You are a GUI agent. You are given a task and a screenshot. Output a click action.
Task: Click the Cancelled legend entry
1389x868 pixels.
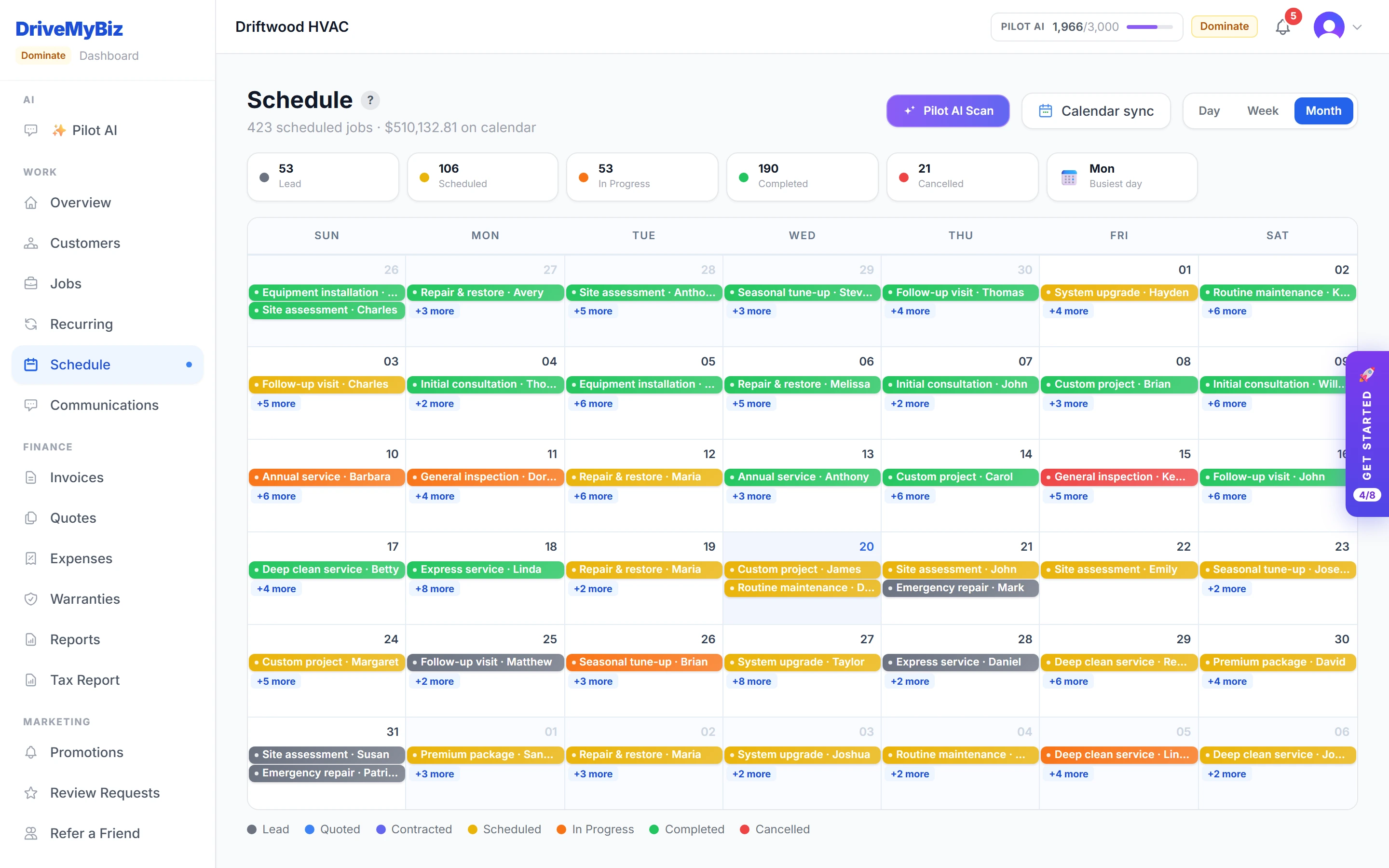(x=775, y=829)
